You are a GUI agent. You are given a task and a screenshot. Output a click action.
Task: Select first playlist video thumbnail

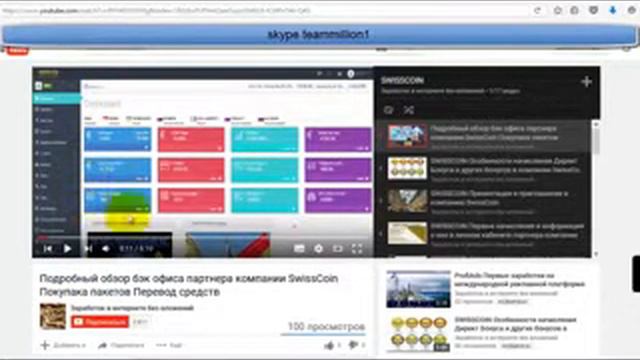(407, 135)
